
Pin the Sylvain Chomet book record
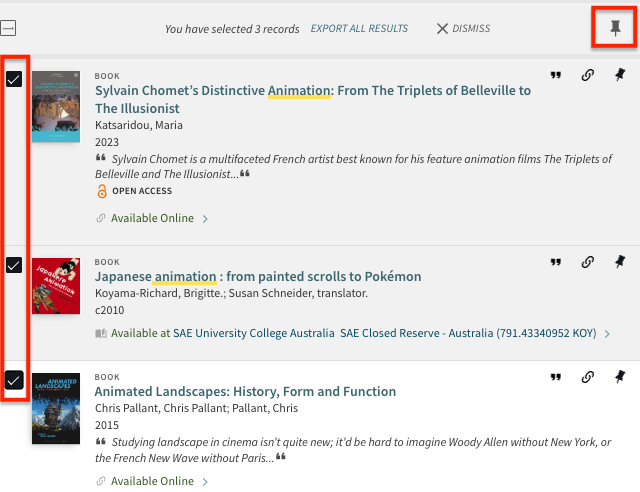[620, 76]
